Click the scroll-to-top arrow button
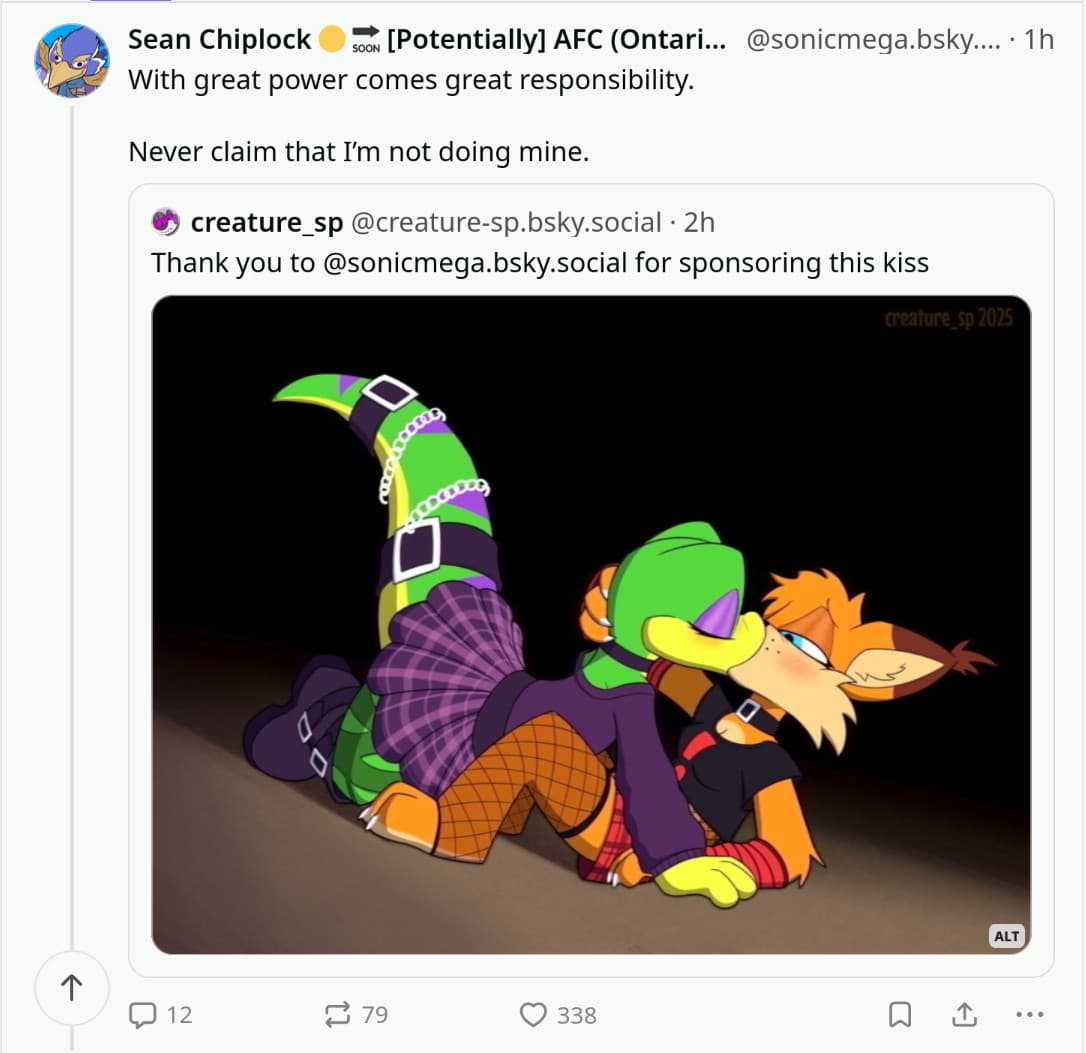 [x=71, y=988]
